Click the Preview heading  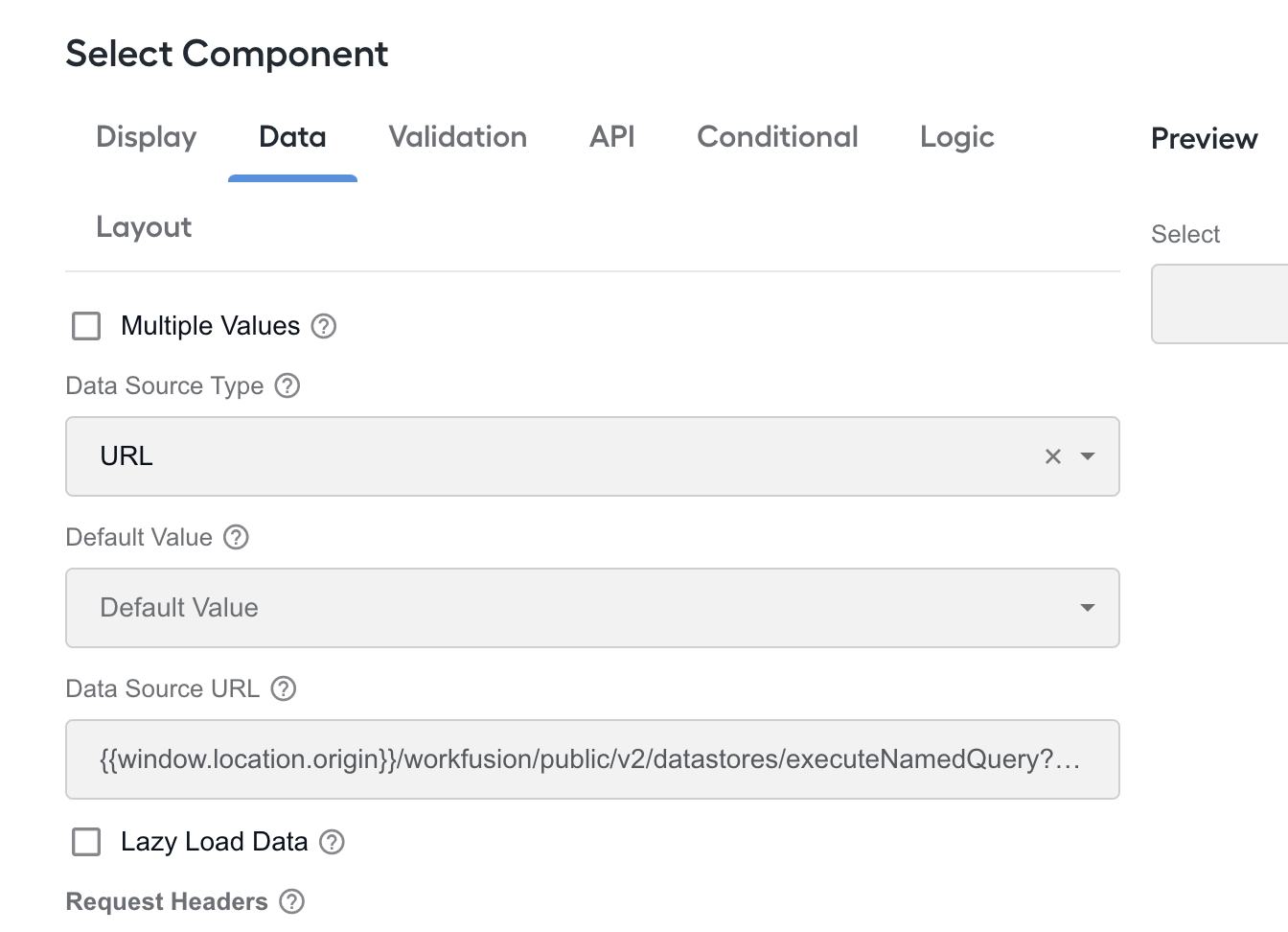pyautogui.click(x=1205, y=138)
